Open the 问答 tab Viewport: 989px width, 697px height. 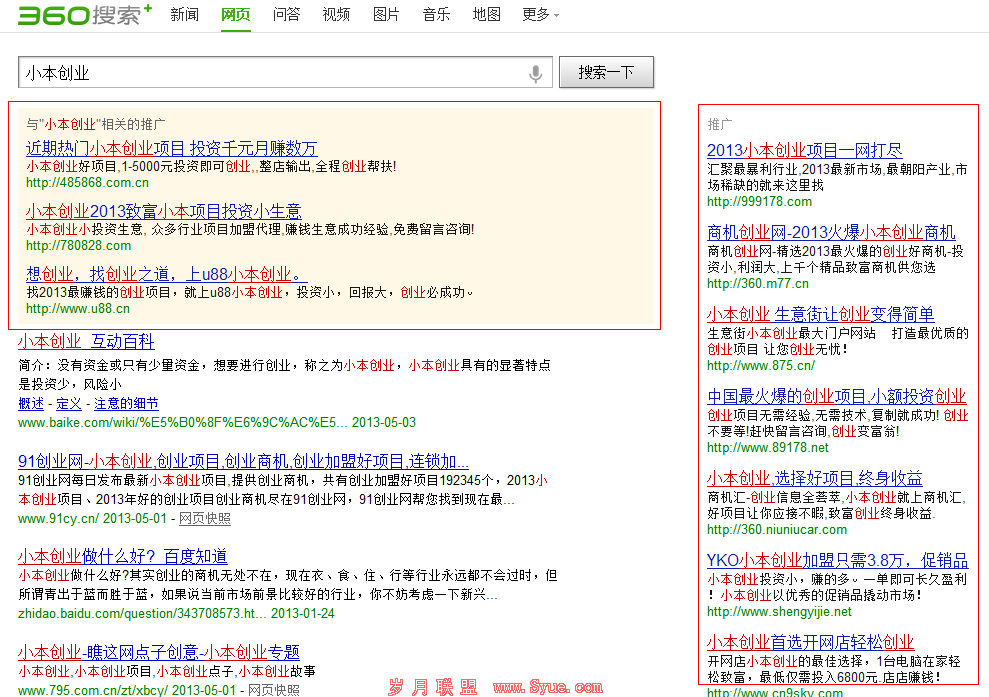[286, 15]
